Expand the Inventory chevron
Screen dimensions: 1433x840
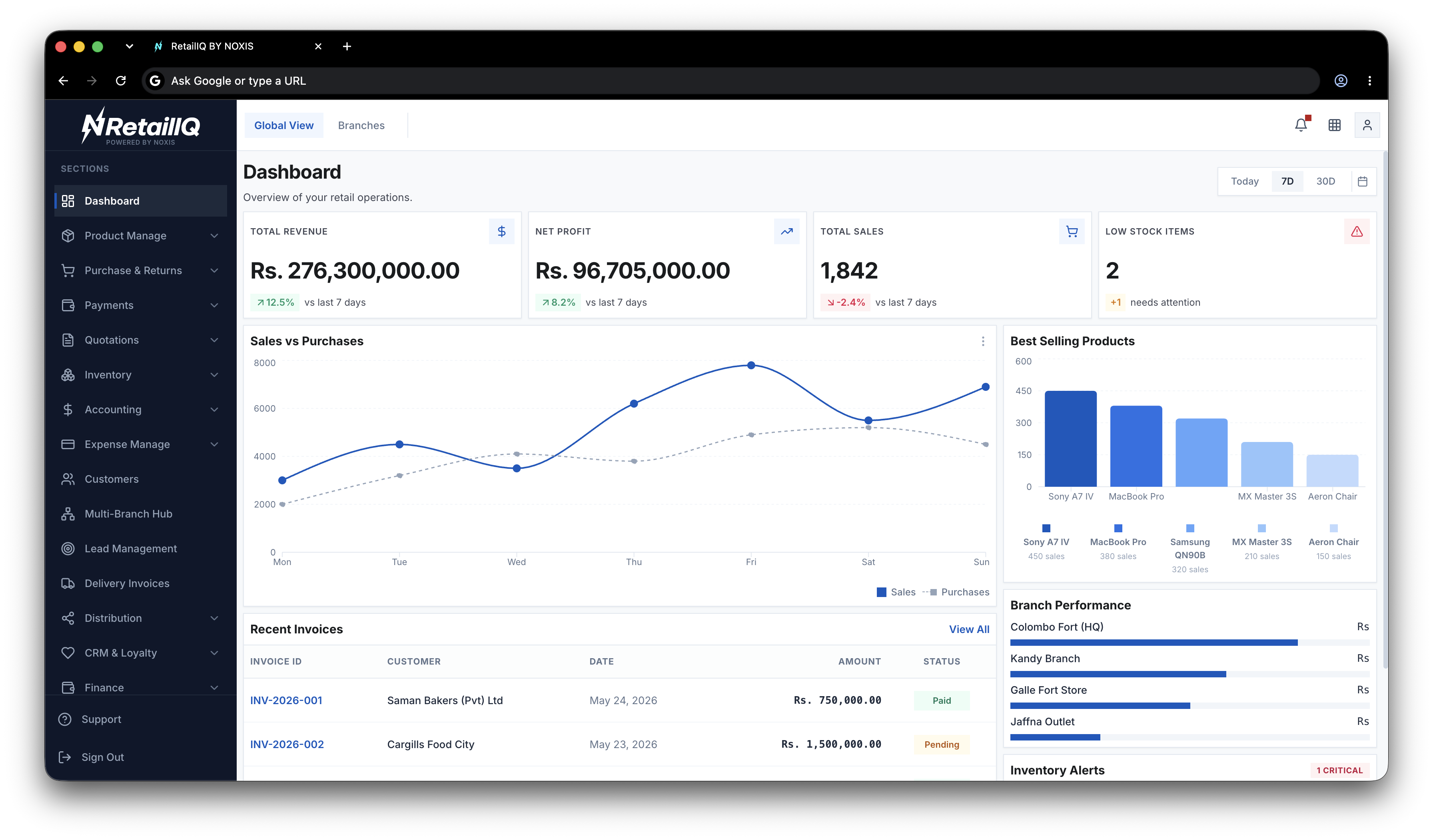pos(214,374)
